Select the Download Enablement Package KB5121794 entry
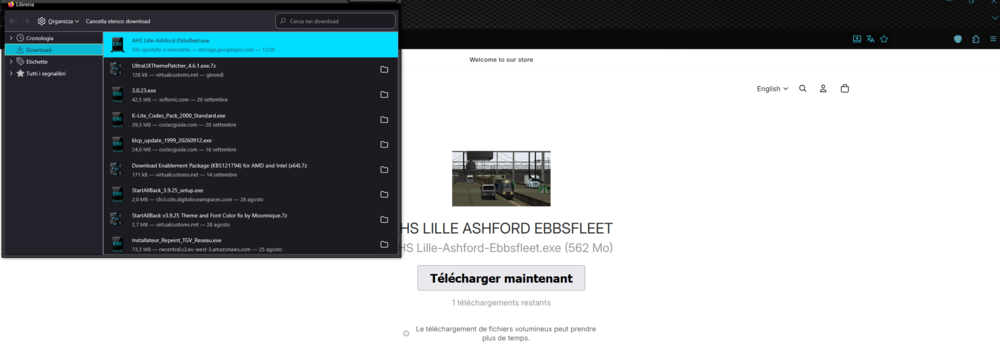Image resolution: width=1000 pixels, height=364 pixels. coord(251,169)
